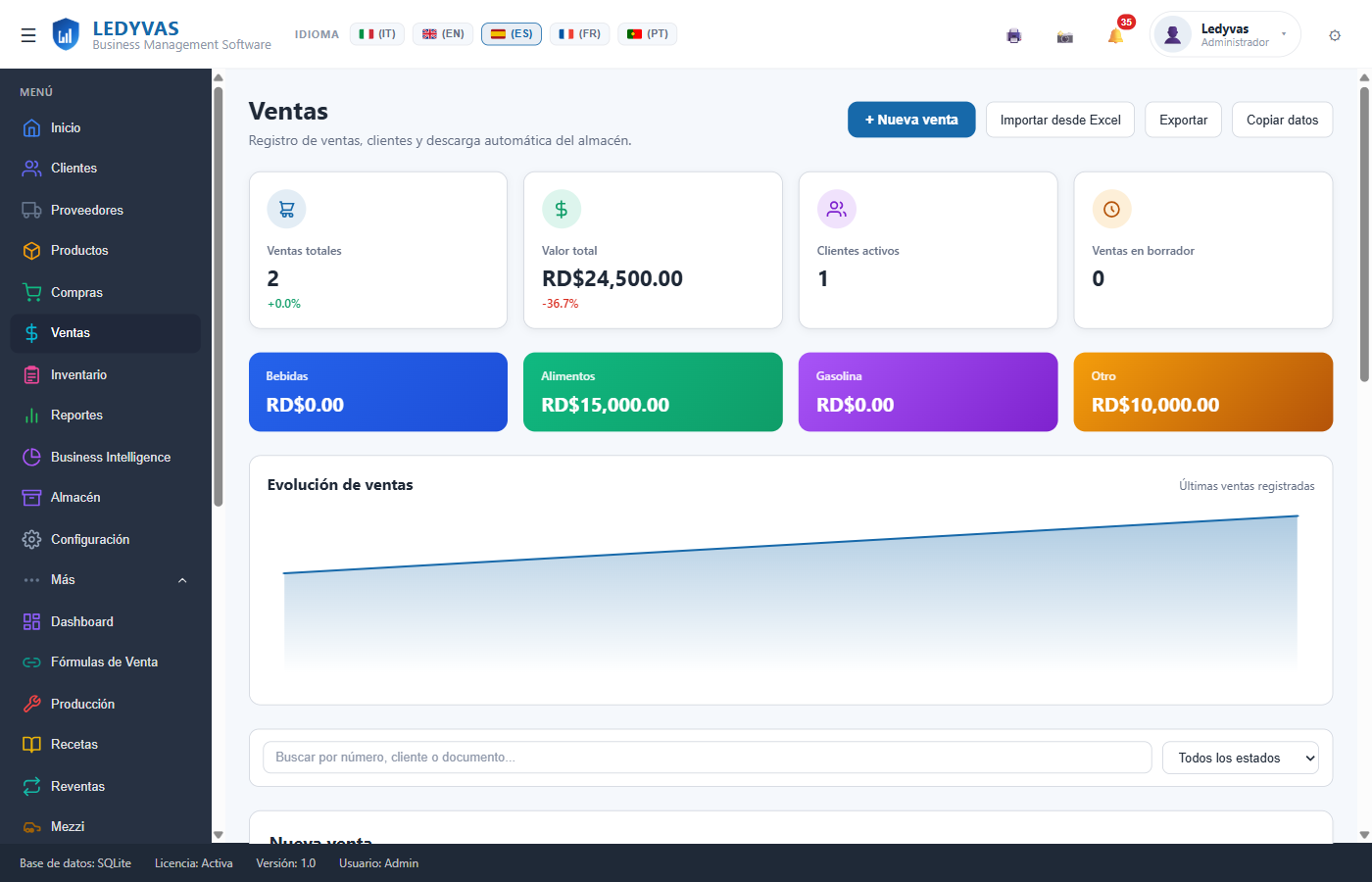1372x882 pixels.
Task: Switch language to English (EN)
Action: pyautogui.click(x=443, y=34)
